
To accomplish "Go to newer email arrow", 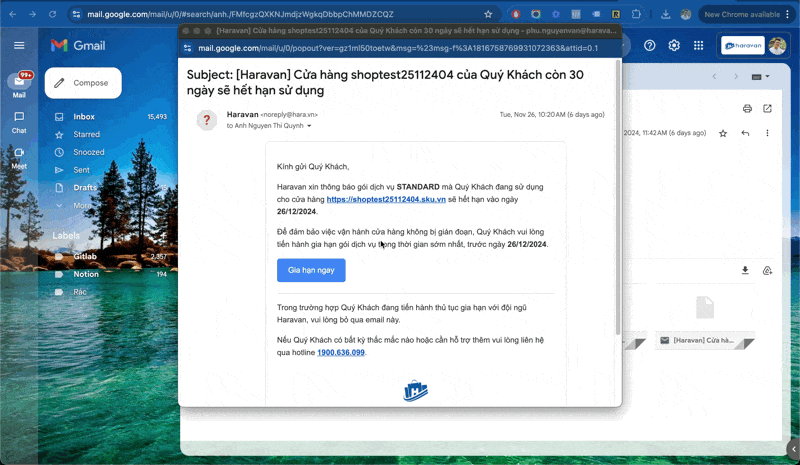I will tap(714, 77).
